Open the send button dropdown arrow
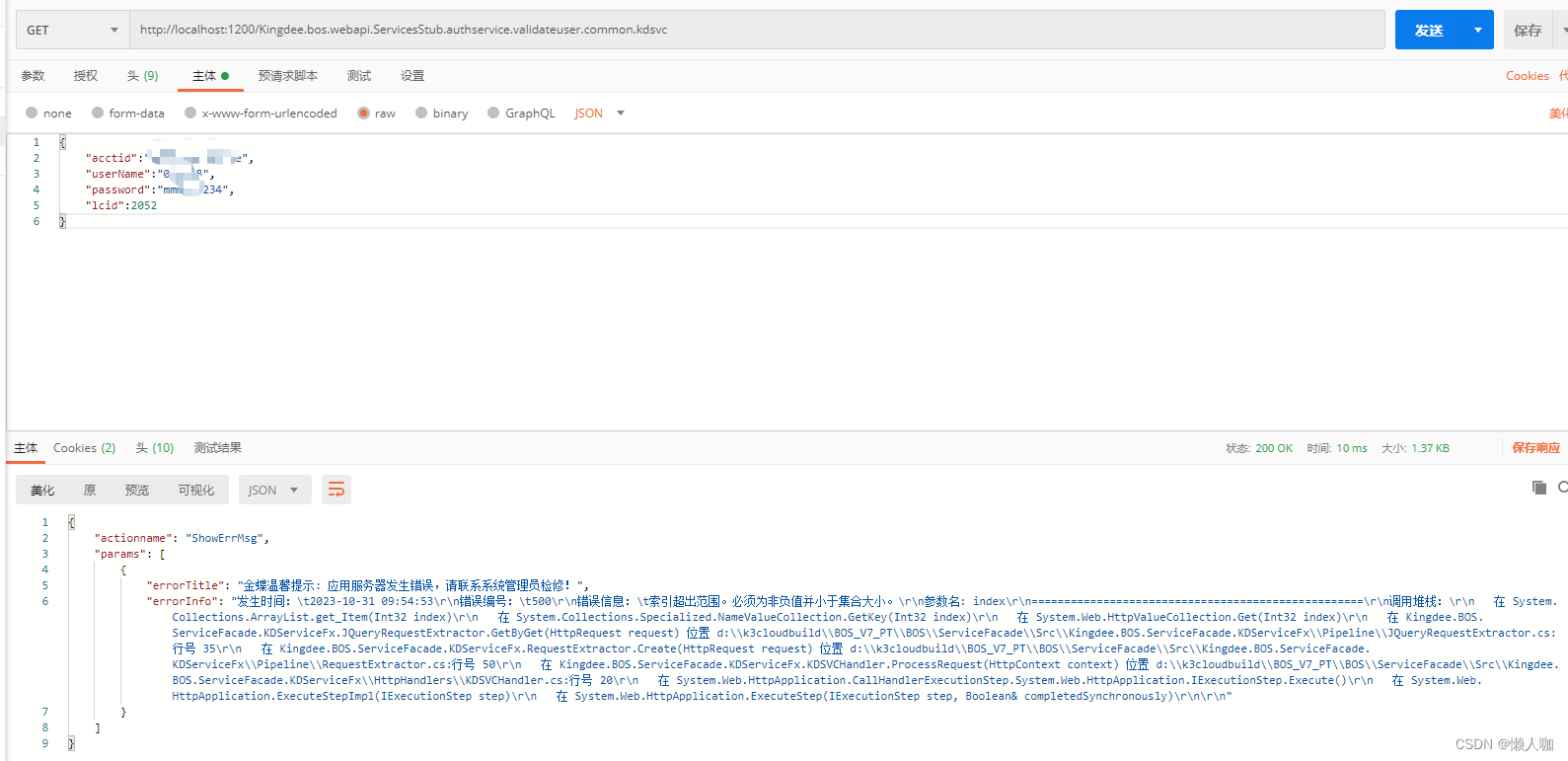 point(1478,30)
